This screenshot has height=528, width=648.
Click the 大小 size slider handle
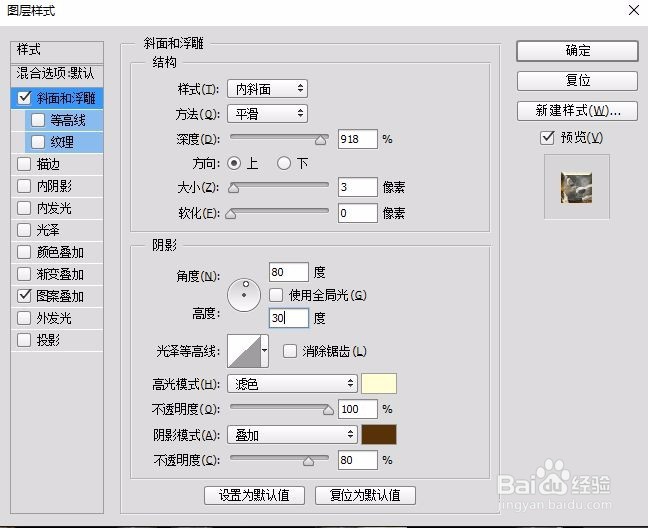tap(233, 188)
